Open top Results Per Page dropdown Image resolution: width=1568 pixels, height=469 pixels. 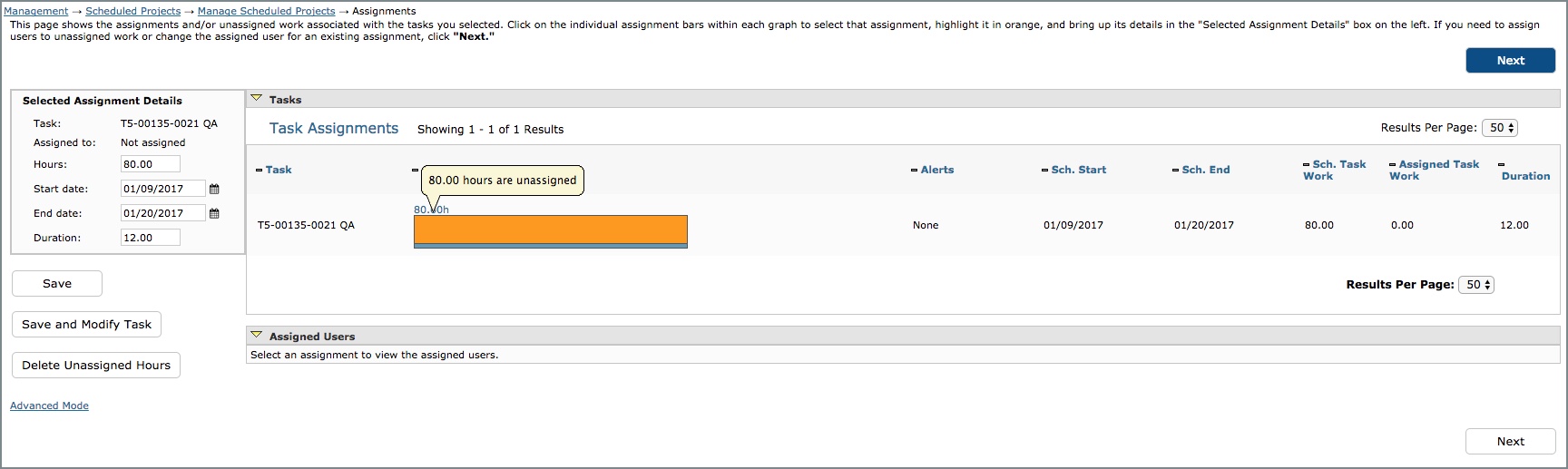(x=1499, y=128)
